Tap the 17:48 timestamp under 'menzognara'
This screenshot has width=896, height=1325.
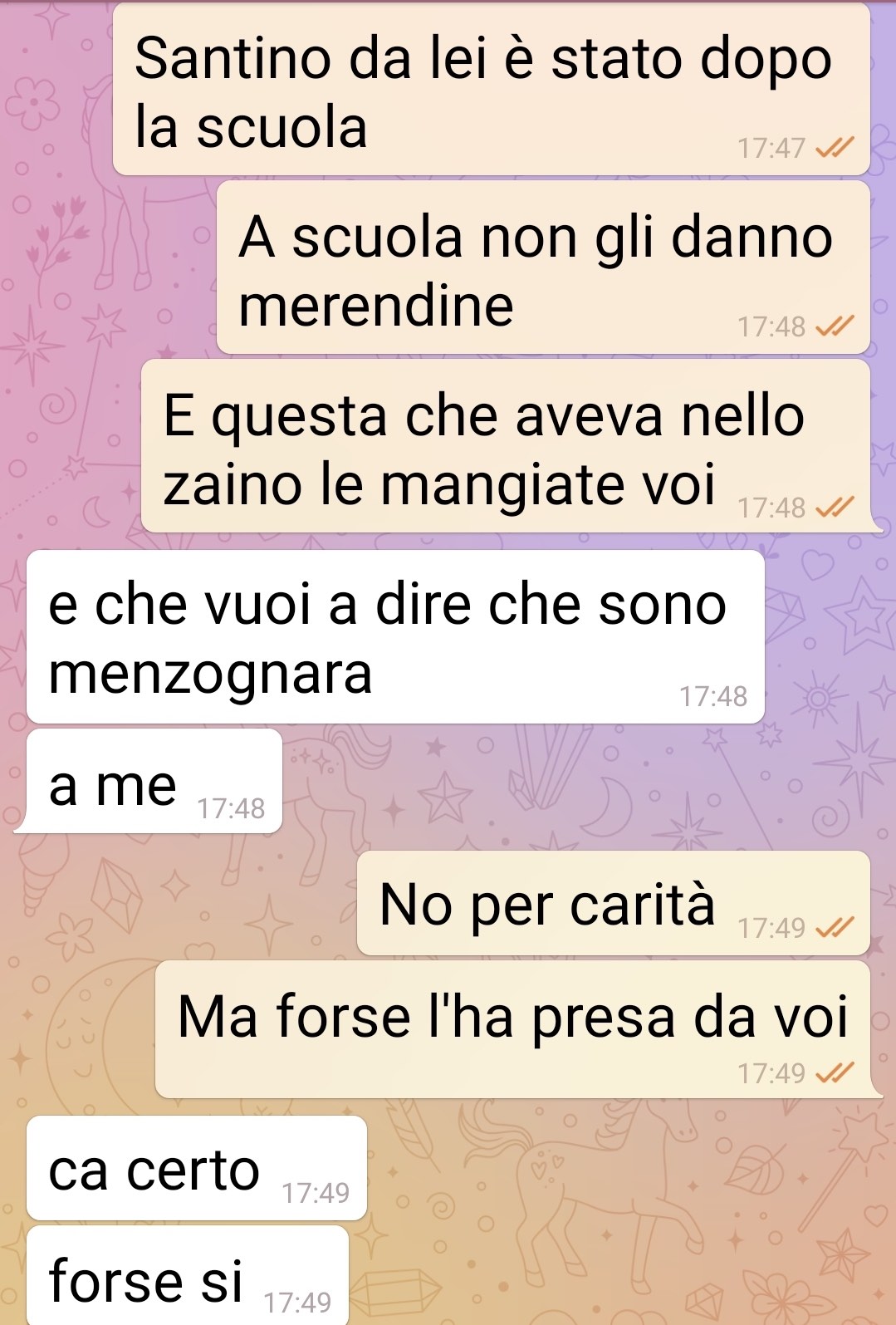(x=713, y=696)
